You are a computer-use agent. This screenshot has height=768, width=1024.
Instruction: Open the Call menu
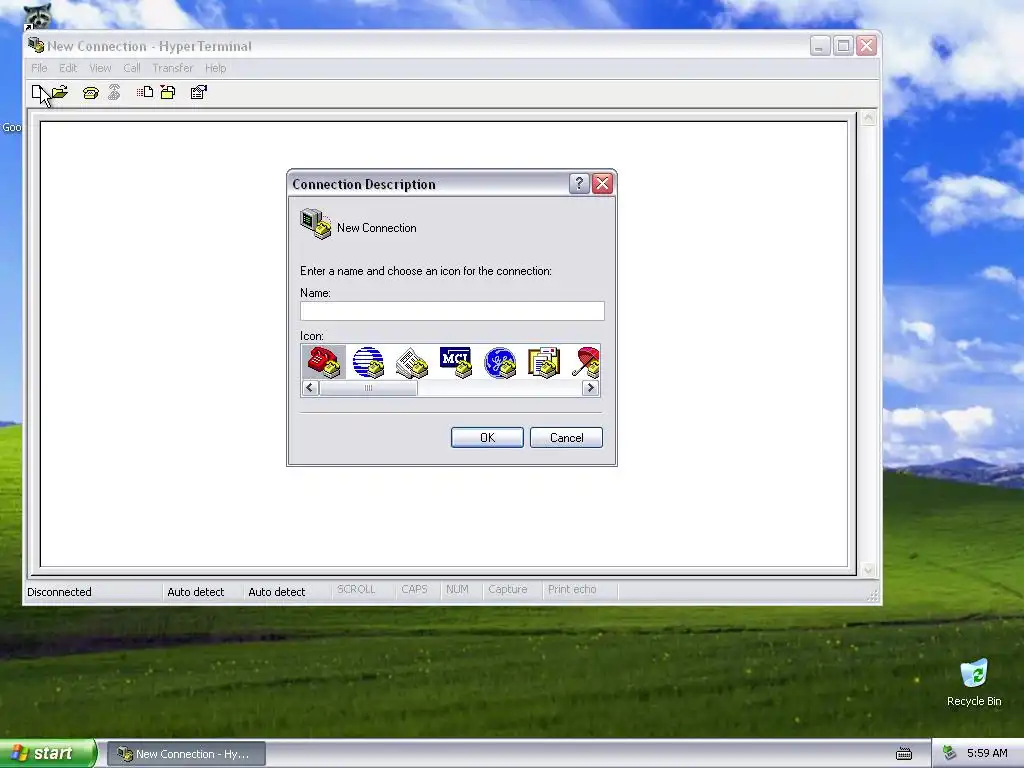tap(132, 68)
